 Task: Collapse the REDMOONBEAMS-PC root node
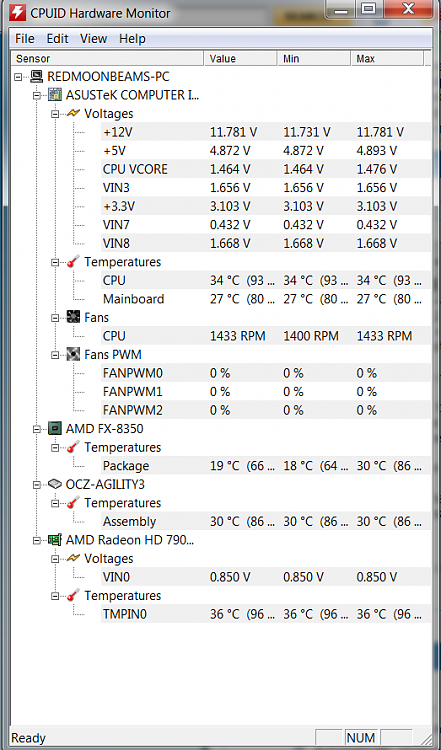[18, 77]
